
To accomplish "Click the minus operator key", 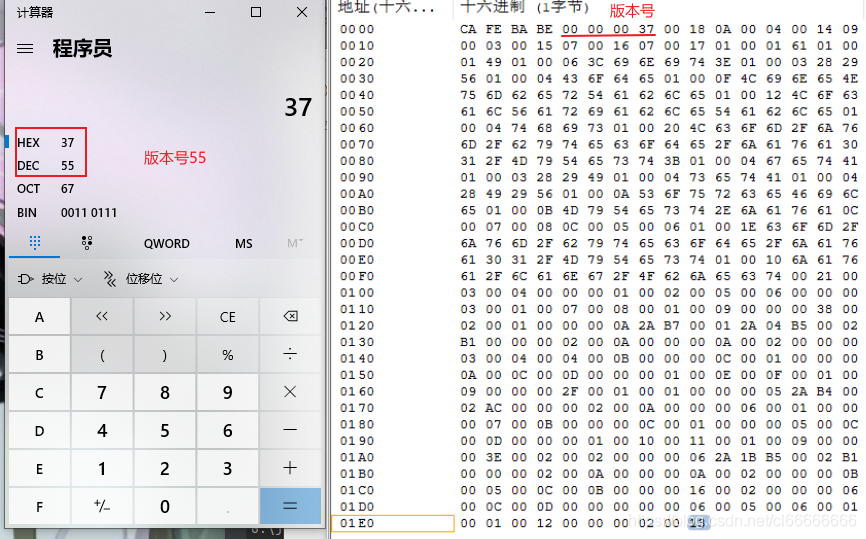I will click(290, 430).
